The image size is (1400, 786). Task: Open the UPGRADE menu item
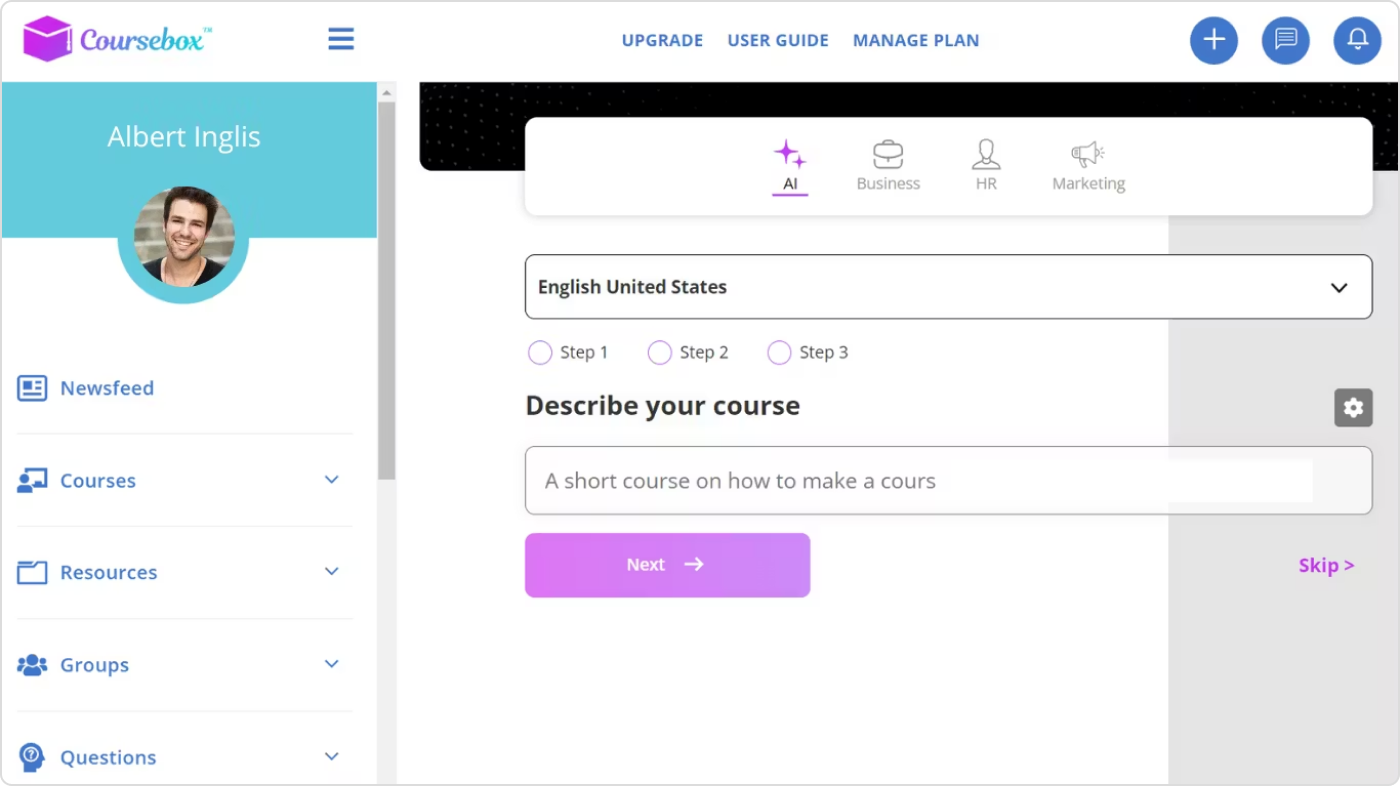click(662, 40)
